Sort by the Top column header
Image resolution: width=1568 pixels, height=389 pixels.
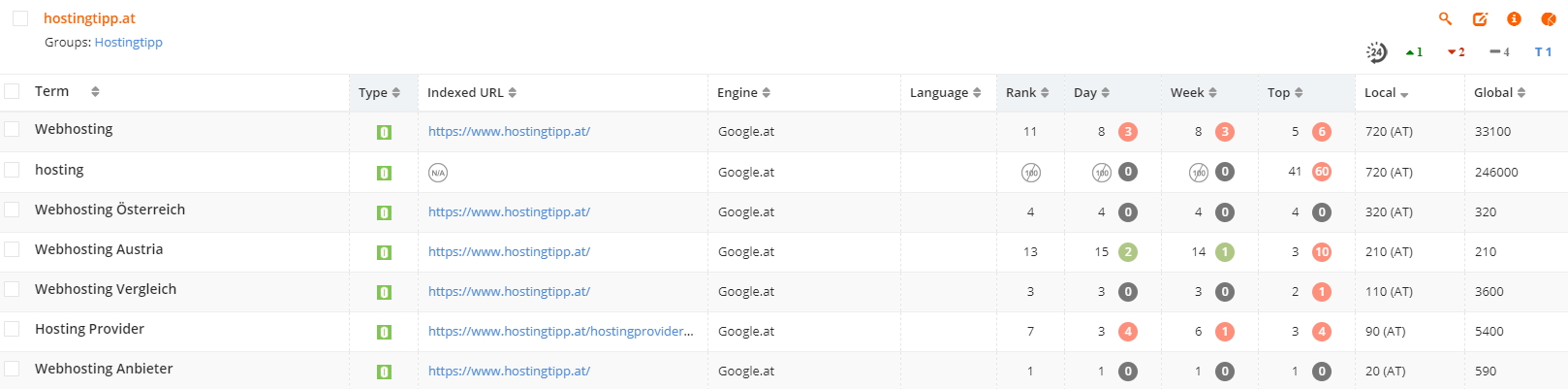click(x=1285, y=93)
